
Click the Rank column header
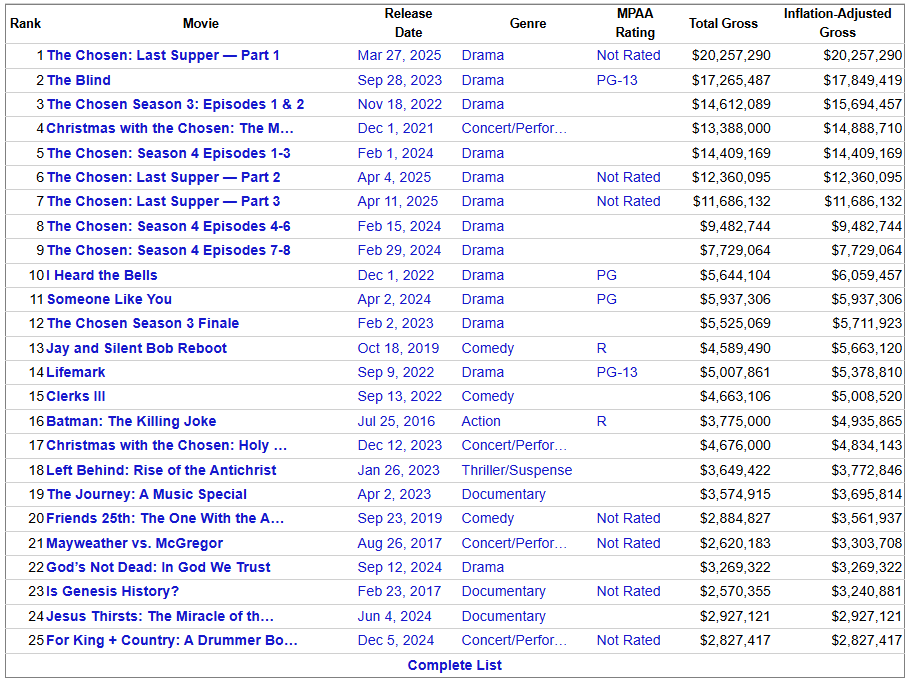pyautogui.click(x=26, y=23)
